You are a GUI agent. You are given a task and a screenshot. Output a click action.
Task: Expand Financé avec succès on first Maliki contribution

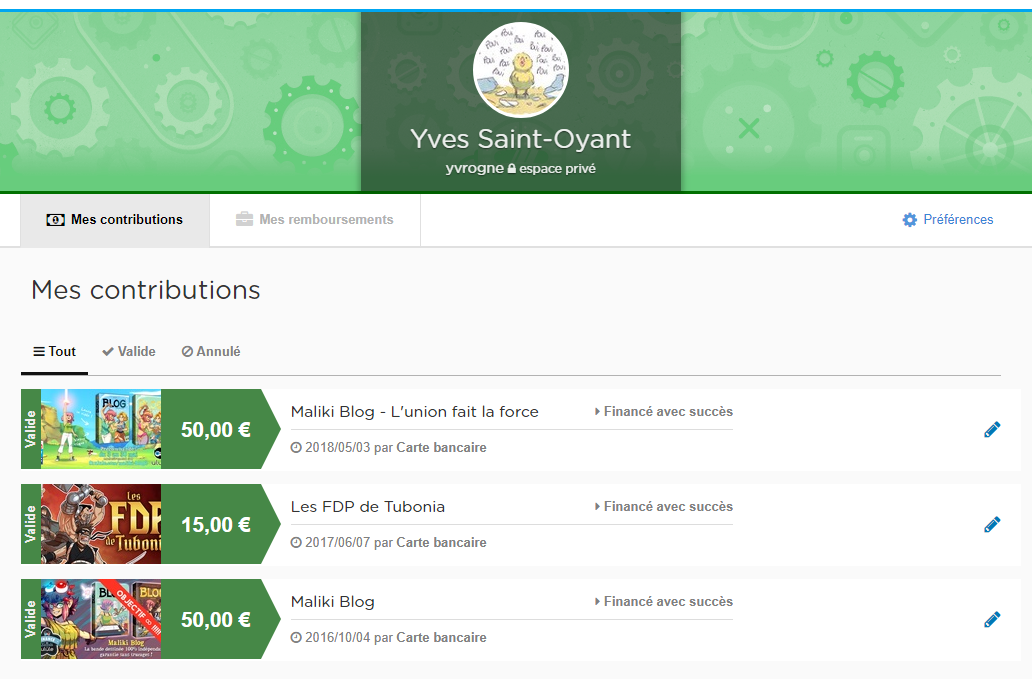[x=664, y=412]
